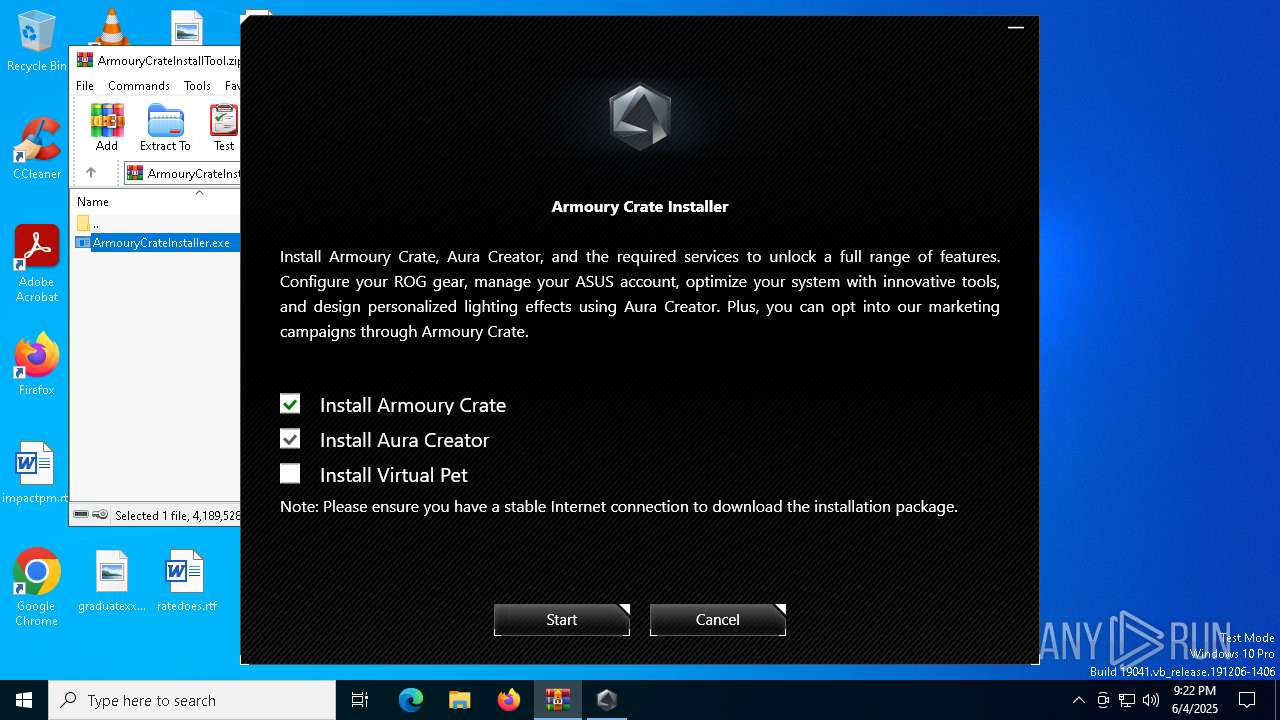
Task: Uncheck Install Armoury Crate checkbox
Action: pos(290,404)
